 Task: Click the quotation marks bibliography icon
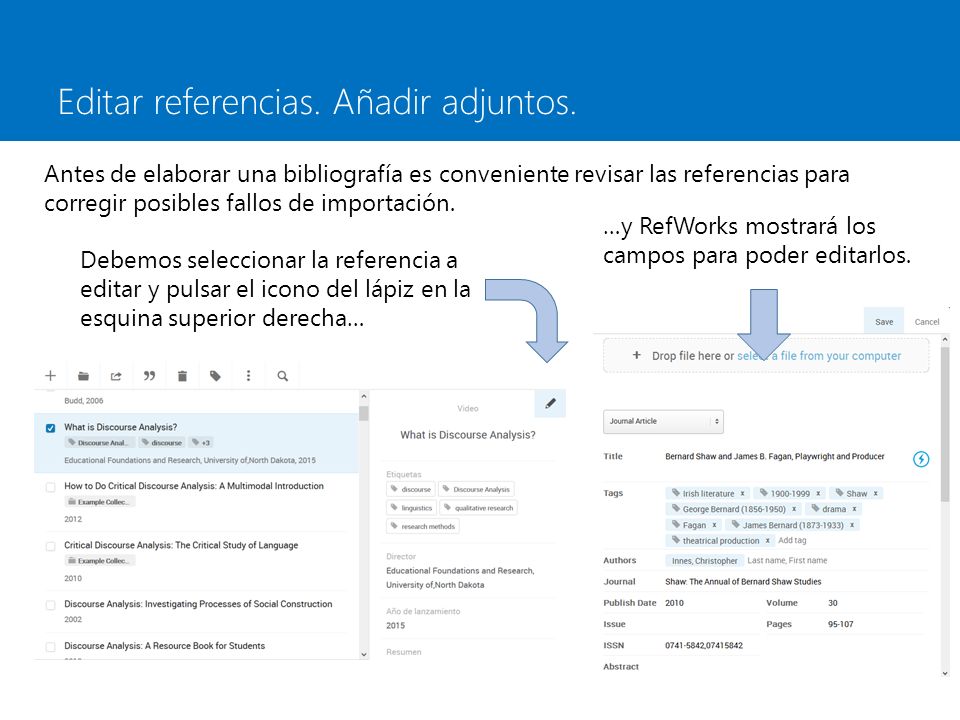[149, 375]
